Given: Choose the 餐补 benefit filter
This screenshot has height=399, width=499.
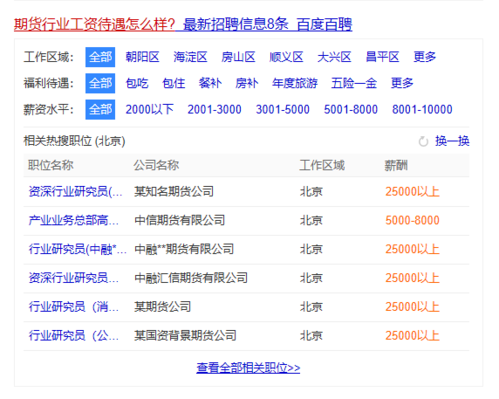Looking at the screenshot, I should 210,83.
